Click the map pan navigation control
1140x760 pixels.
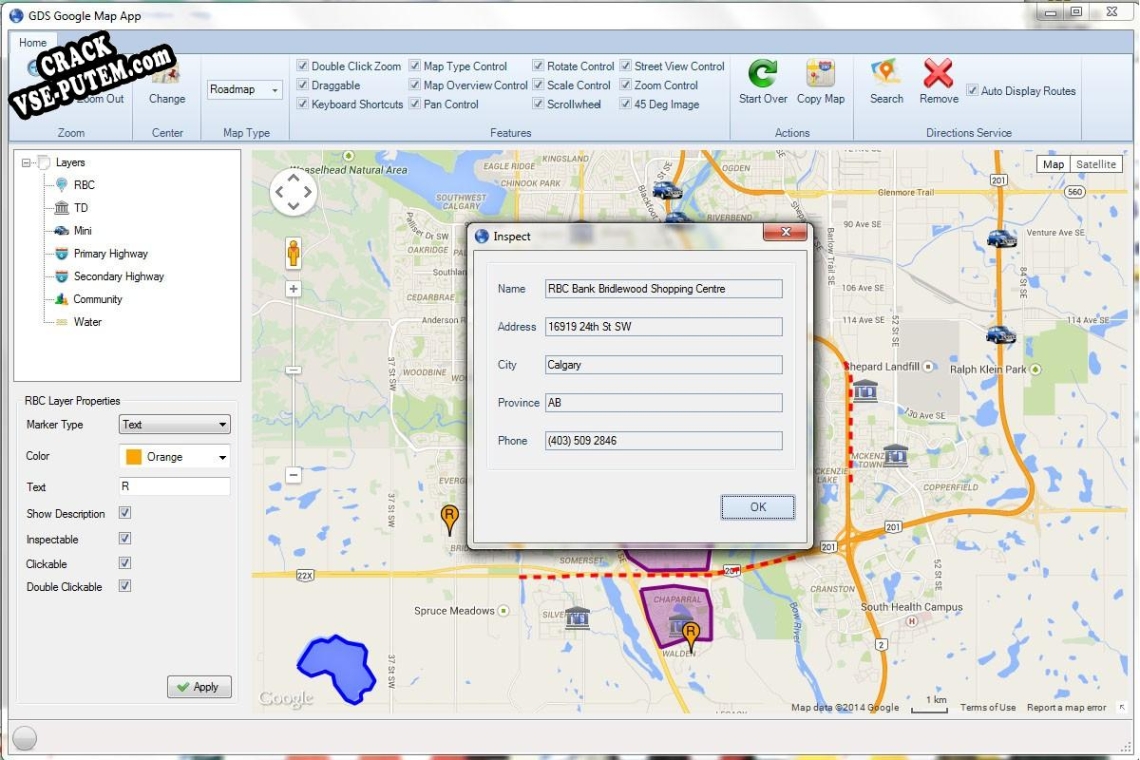(x=293, y=191)
